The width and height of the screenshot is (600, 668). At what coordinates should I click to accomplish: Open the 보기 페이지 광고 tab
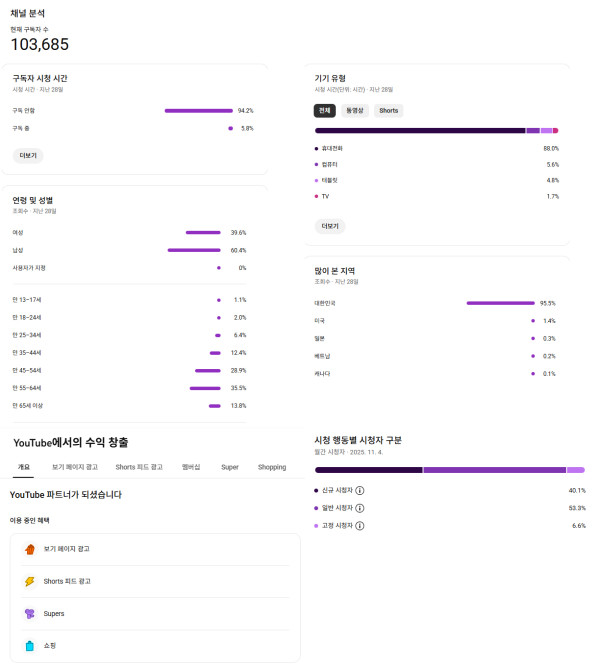[x=75, y=467]
